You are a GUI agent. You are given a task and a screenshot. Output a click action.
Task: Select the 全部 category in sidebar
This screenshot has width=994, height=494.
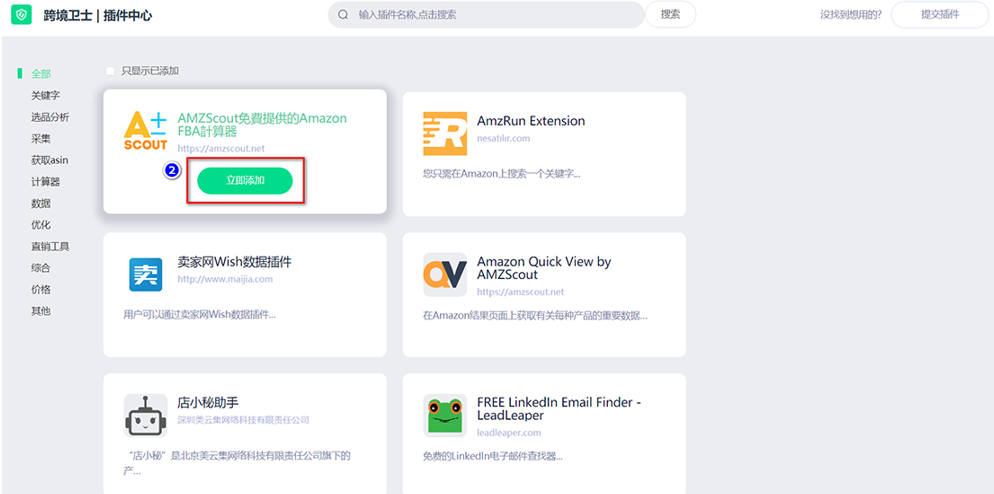[x=41, y=74]
